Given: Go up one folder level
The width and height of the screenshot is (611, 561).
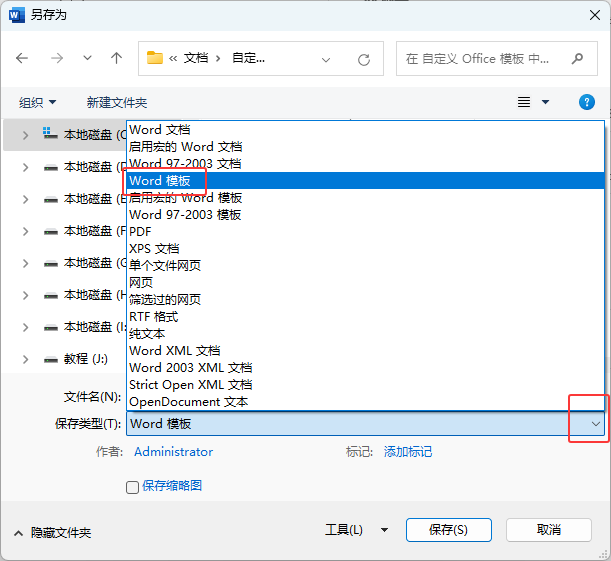Looking at the screenshot, I should click(116, 58).
